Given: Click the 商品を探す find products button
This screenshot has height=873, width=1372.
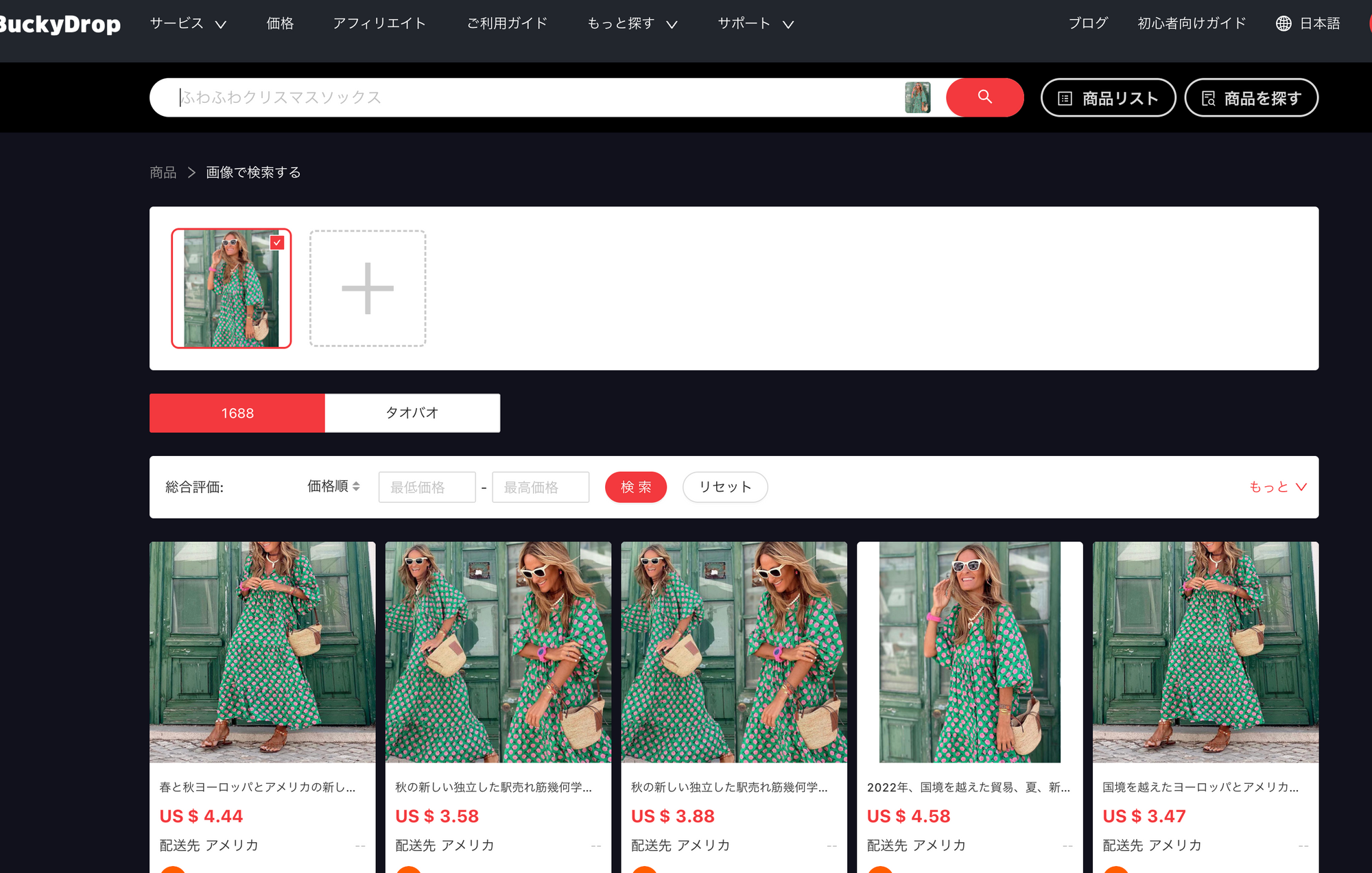Looking at the screenshot, I should point(1251,98).
